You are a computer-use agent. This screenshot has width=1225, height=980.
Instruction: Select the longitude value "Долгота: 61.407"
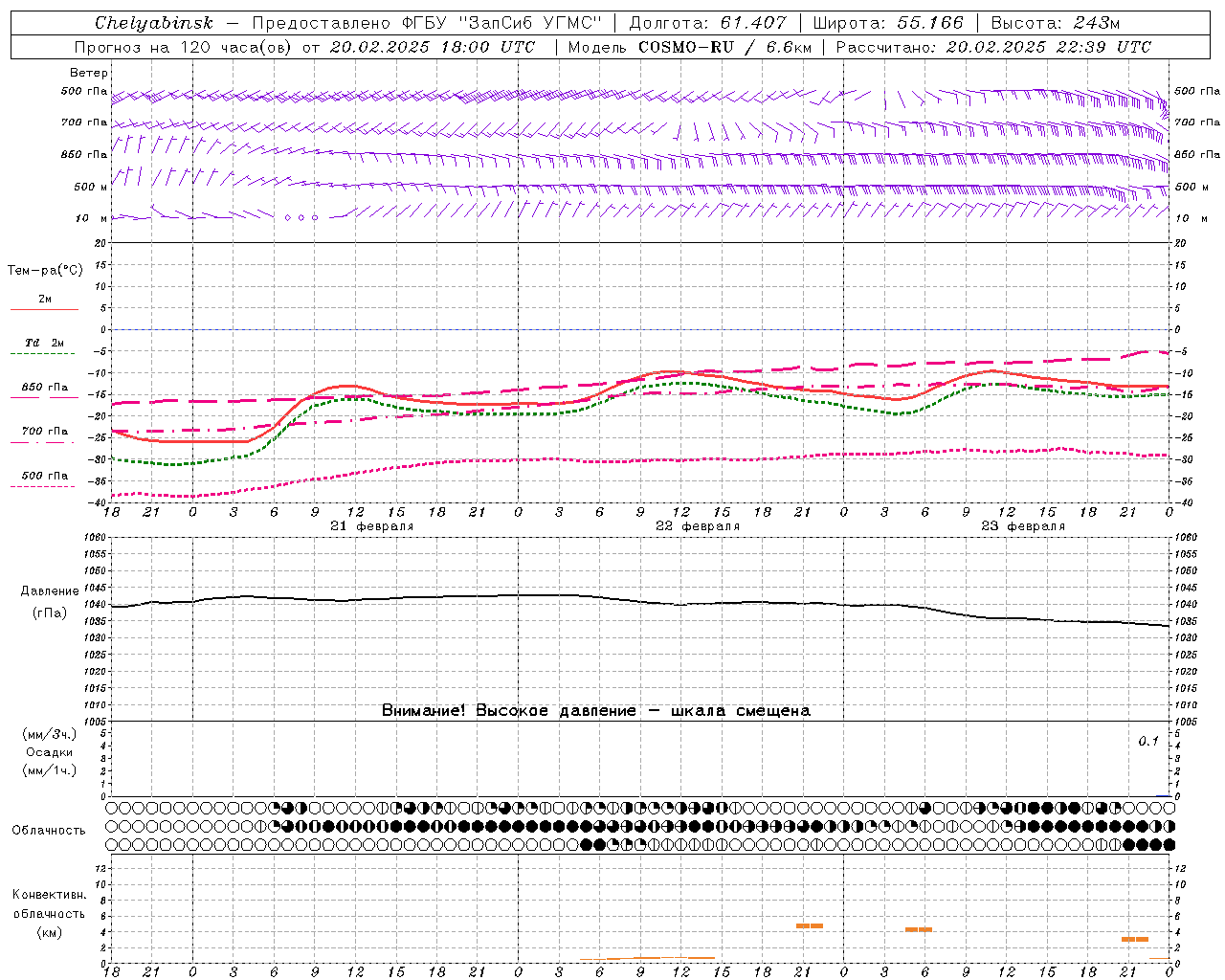(x=707, y=23)
